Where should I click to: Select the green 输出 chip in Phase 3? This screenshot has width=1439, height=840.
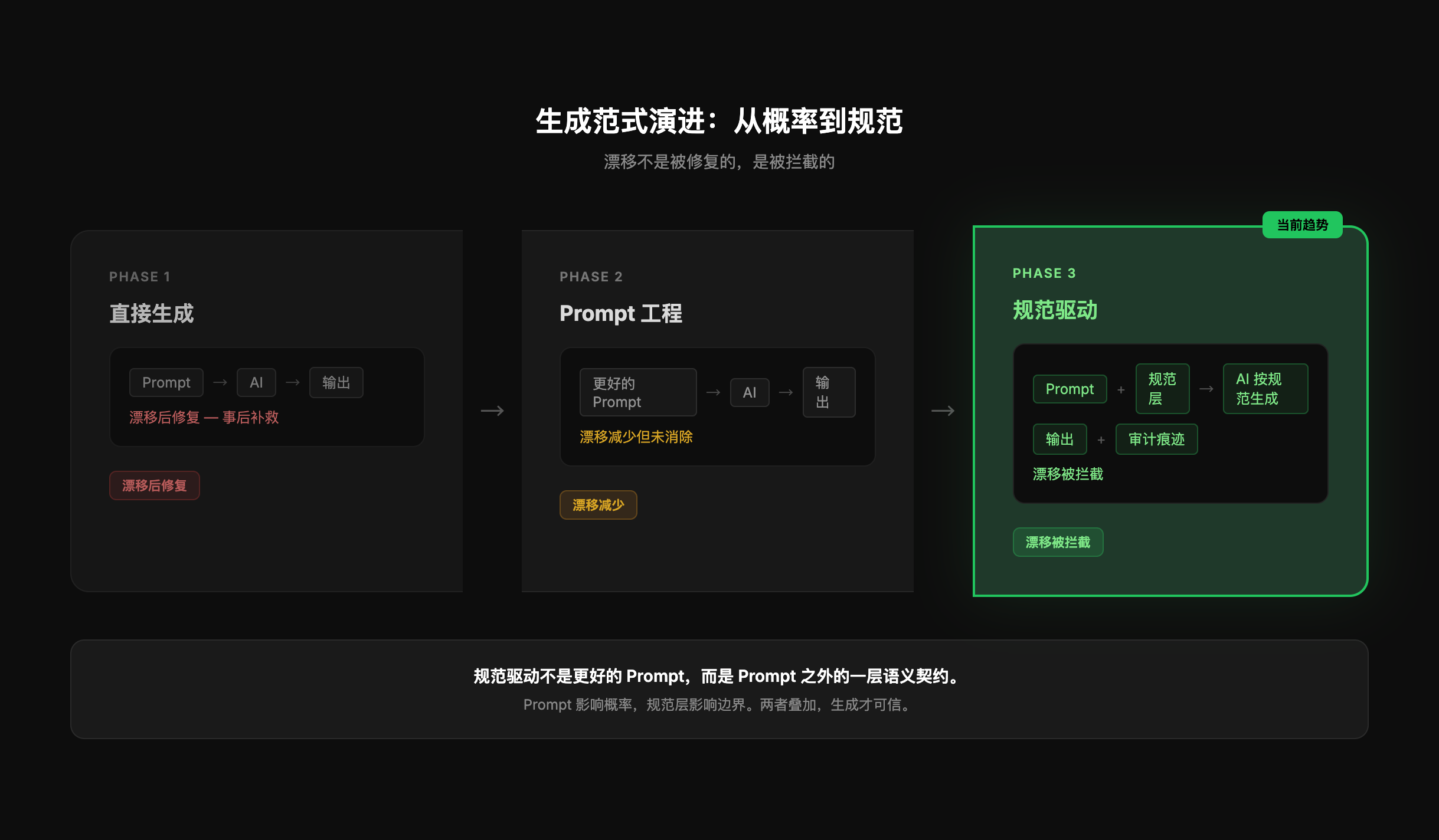(1059, 439)
